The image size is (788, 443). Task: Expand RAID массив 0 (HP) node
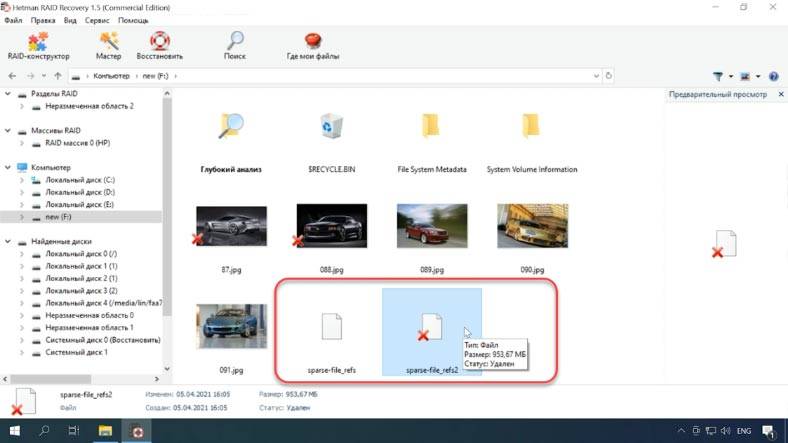(22, 143)
